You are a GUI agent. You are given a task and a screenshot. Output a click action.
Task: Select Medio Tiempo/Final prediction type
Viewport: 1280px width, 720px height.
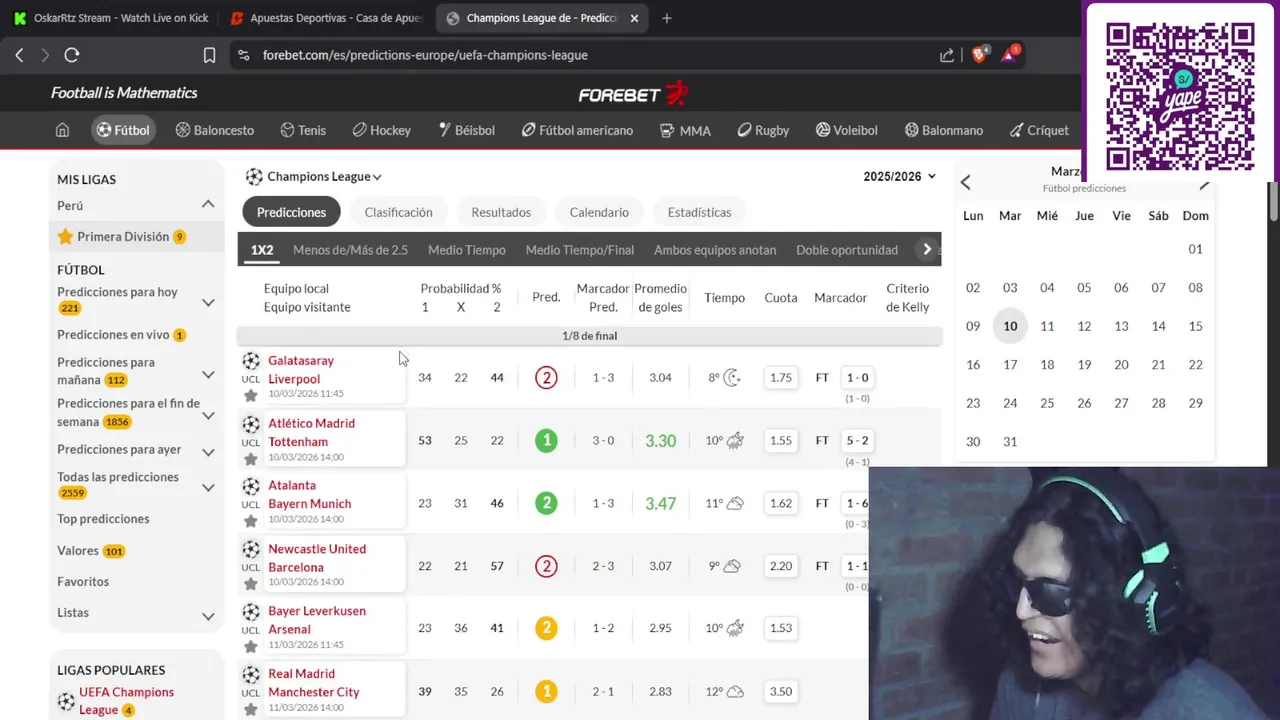pos(580,250)
